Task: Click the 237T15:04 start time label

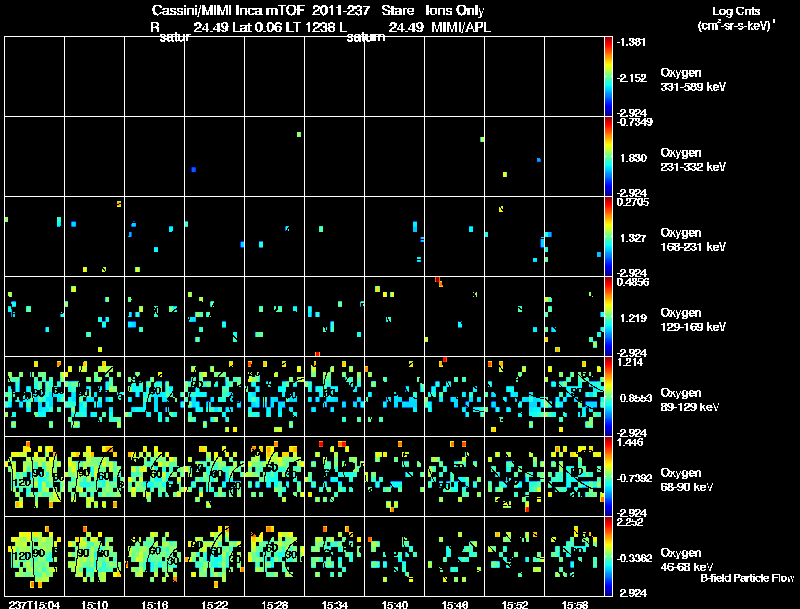Action: (35, 604)
